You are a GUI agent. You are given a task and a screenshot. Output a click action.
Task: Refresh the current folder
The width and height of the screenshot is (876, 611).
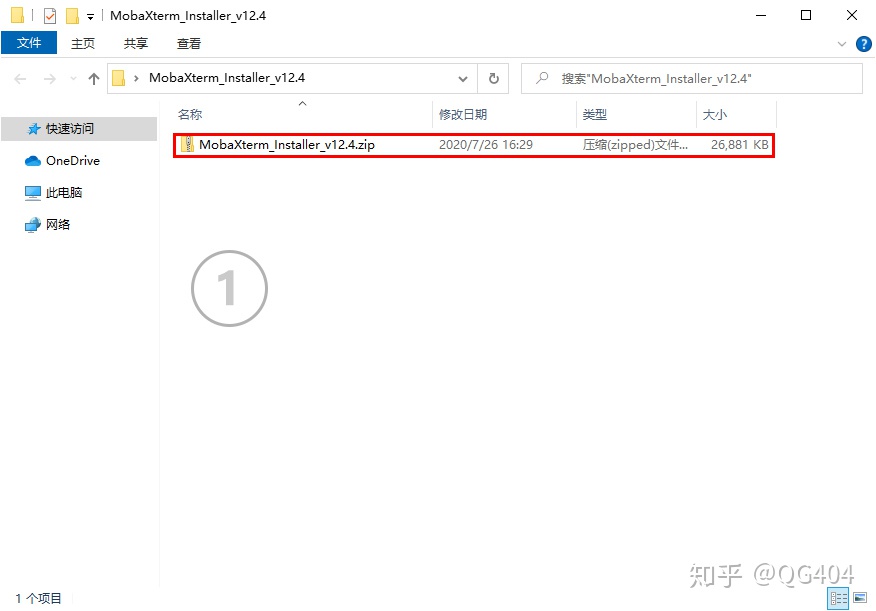pyautogui.click(x=493, y=79)
